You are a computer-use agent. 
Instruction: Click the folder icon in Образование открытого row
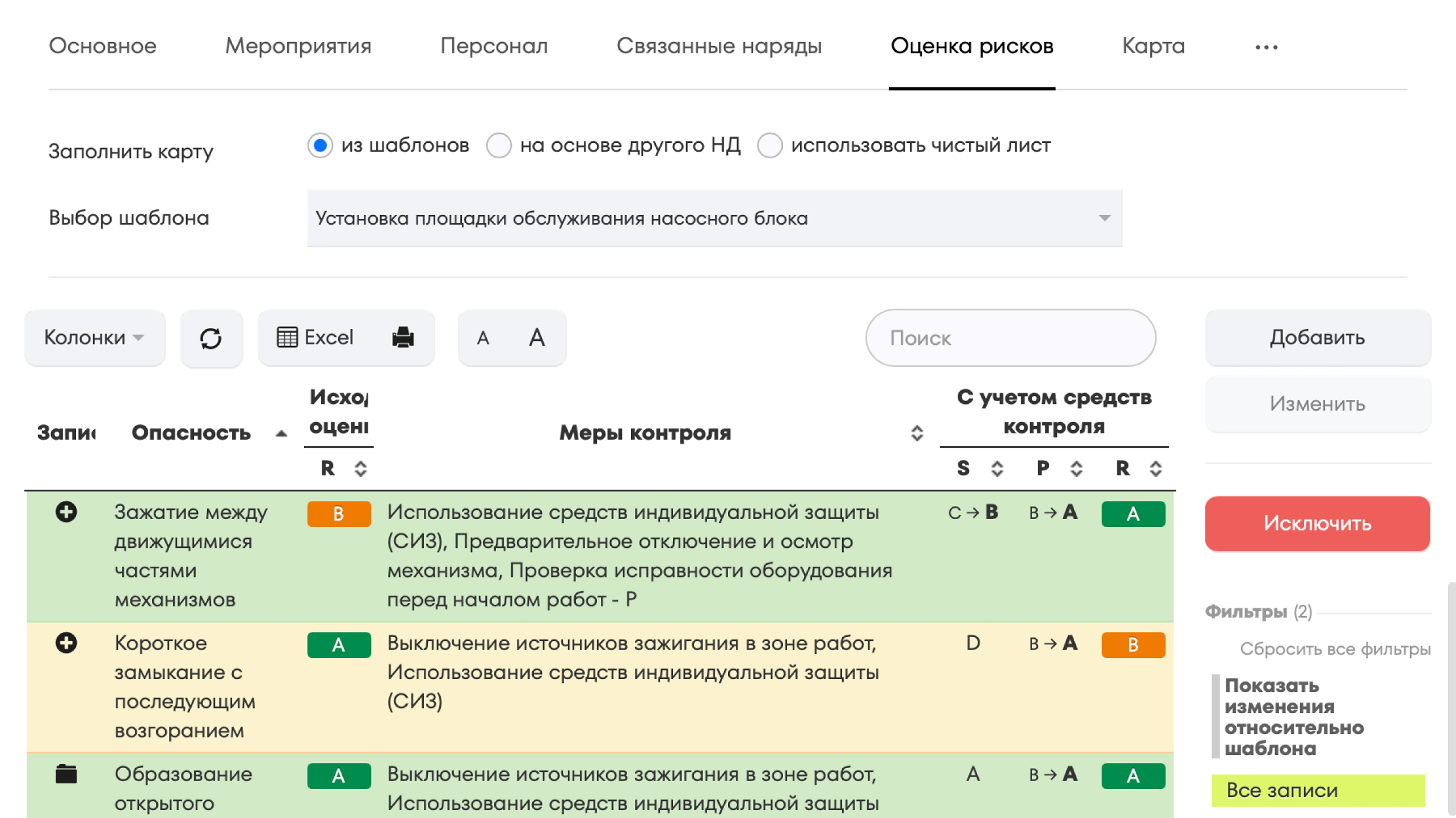66,774
